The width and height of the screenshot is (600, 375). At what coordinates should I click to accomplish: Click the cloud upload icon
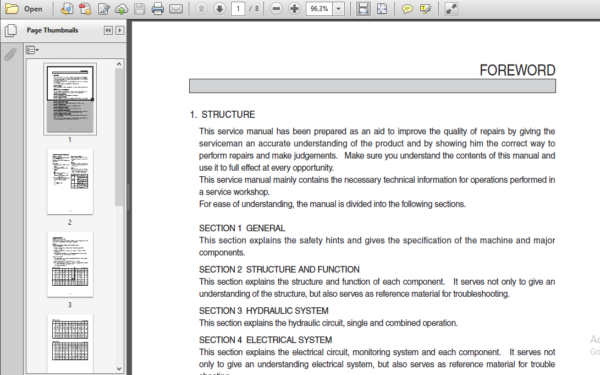tap(121, 9)
